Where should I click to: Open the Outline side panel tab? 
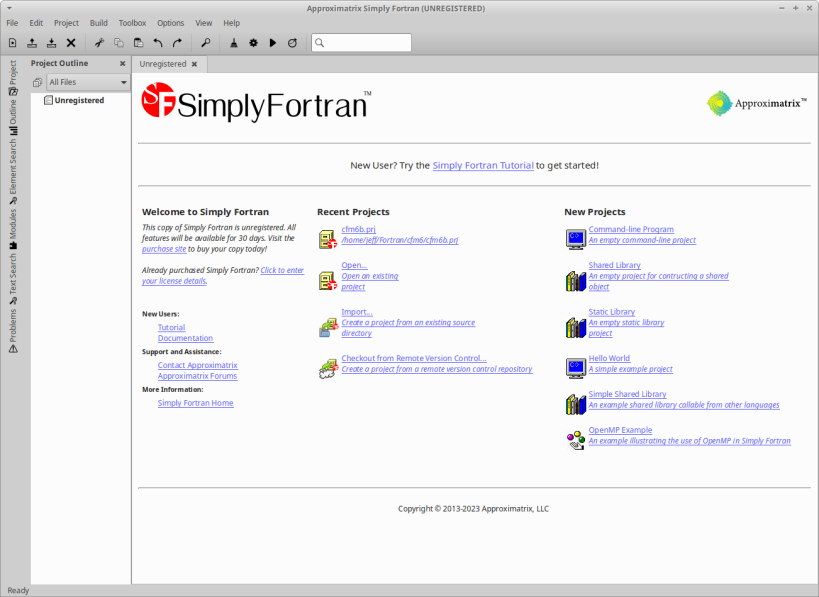[x=13, y=118]
